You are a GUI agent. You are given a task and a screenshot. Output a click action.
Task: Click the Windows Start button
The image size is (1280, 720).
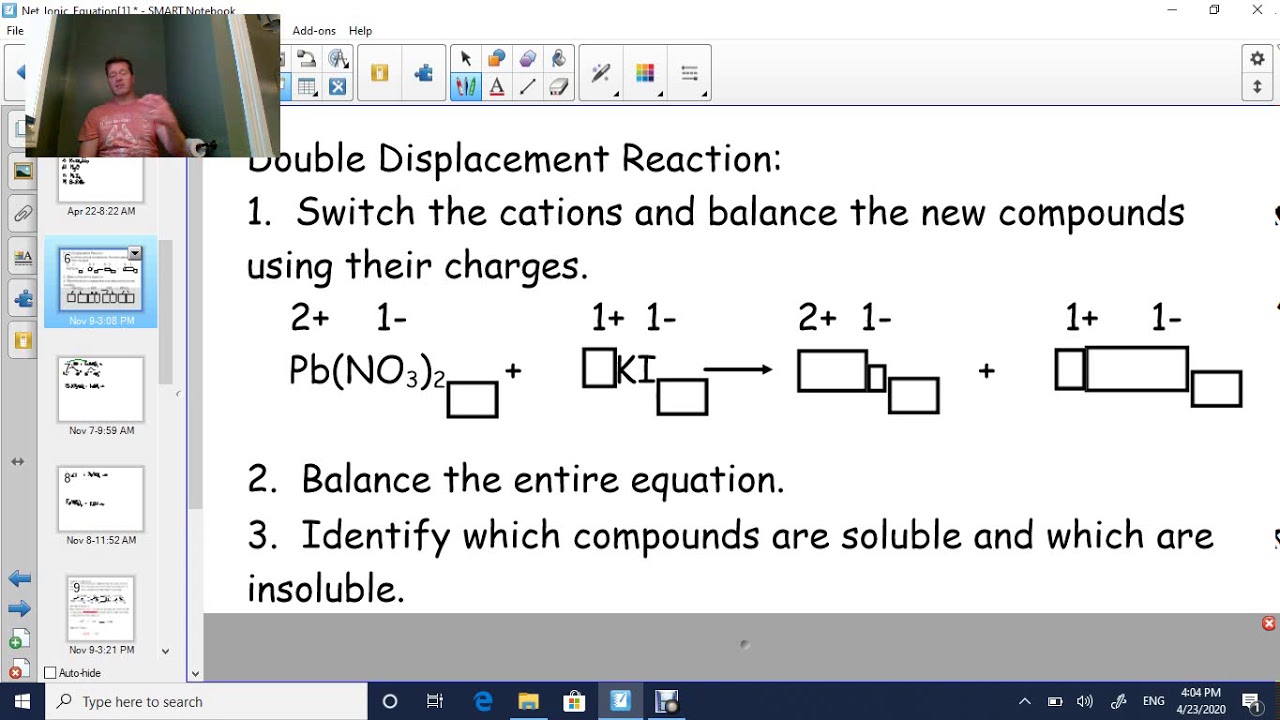pos(23,701)
